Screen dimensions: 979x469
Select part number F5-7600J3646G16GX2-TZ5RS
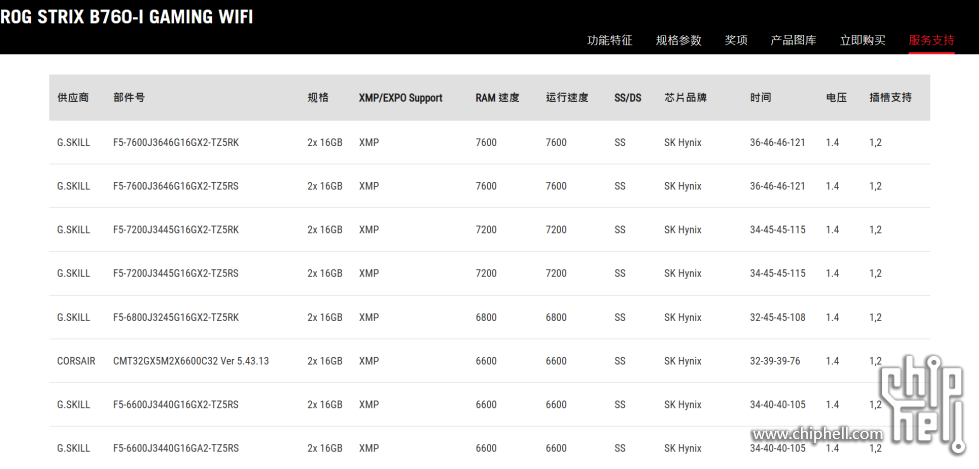(x=176, y=186)
